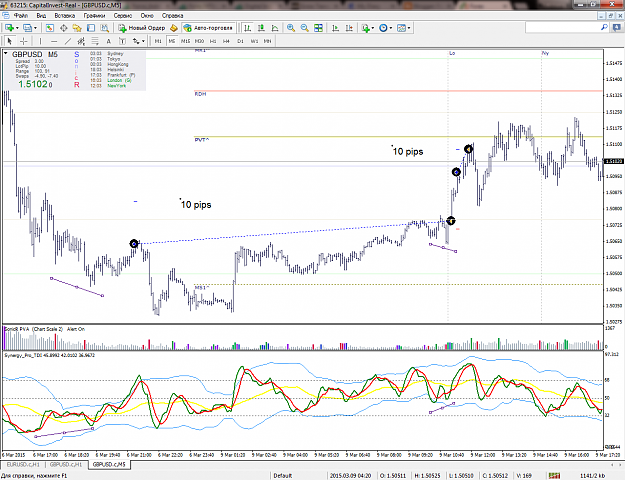Select the text tool A
Image resolution: width=625 pixels, height=480 pixels.
[108, 41]
